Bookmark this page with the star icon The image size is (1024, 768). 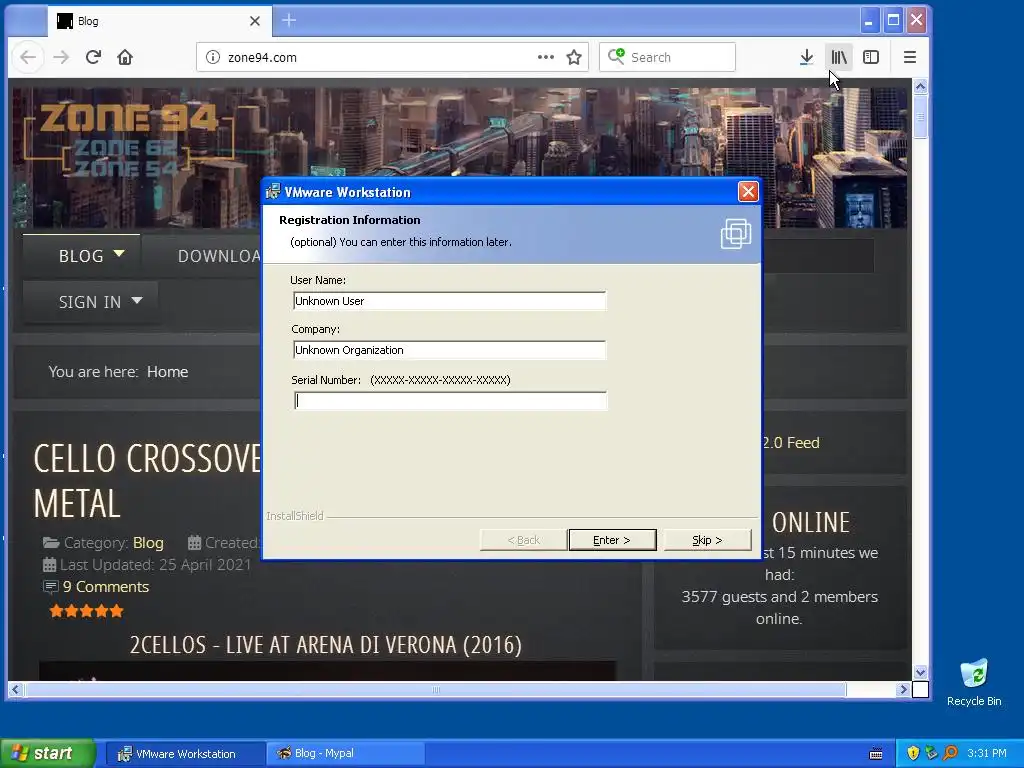(x=574, y=57)
